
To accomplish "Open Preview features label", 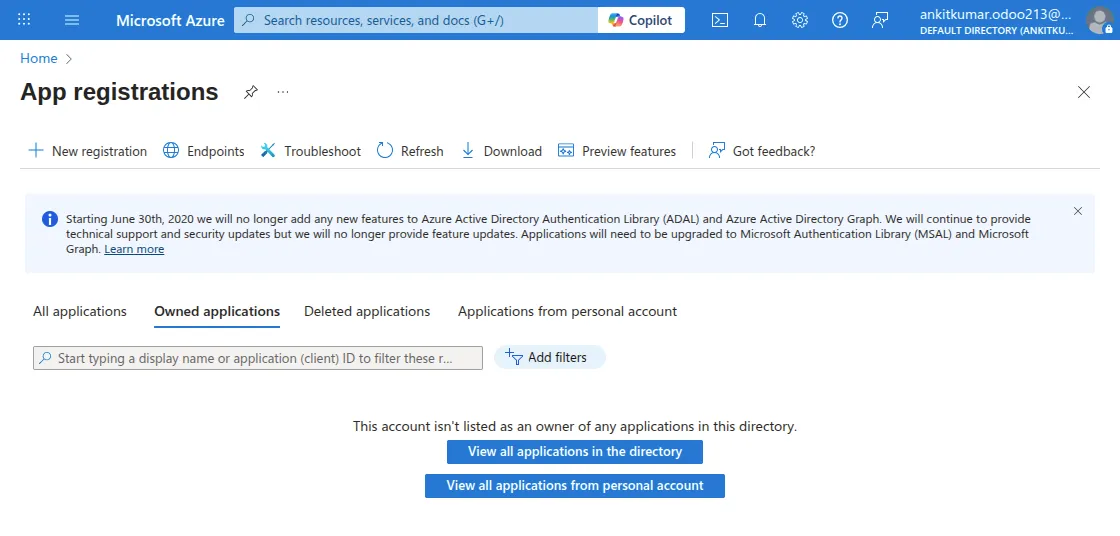I will pos(629,152).
